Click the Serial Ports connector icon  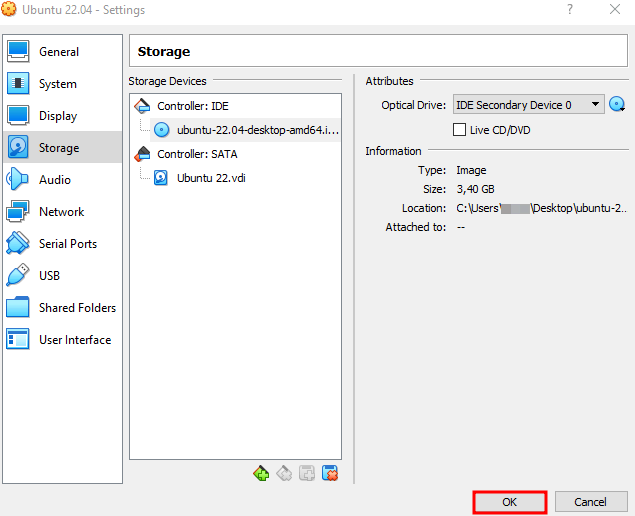coord(18,243)
